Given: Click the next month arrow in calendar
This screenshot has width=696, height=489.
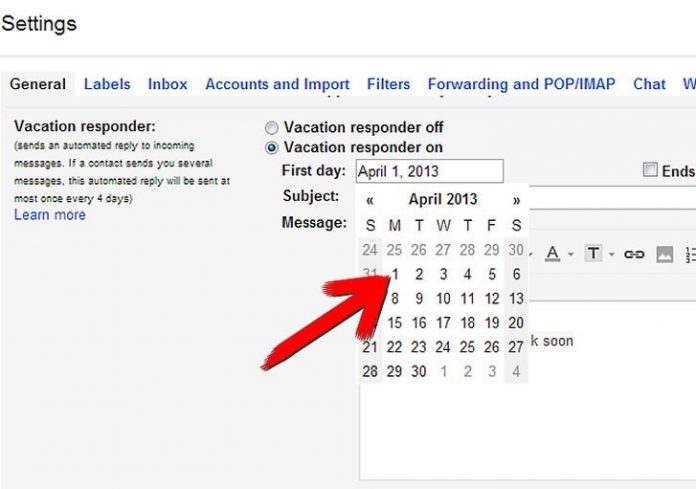Looking at the screenshot, I should 516,200.
